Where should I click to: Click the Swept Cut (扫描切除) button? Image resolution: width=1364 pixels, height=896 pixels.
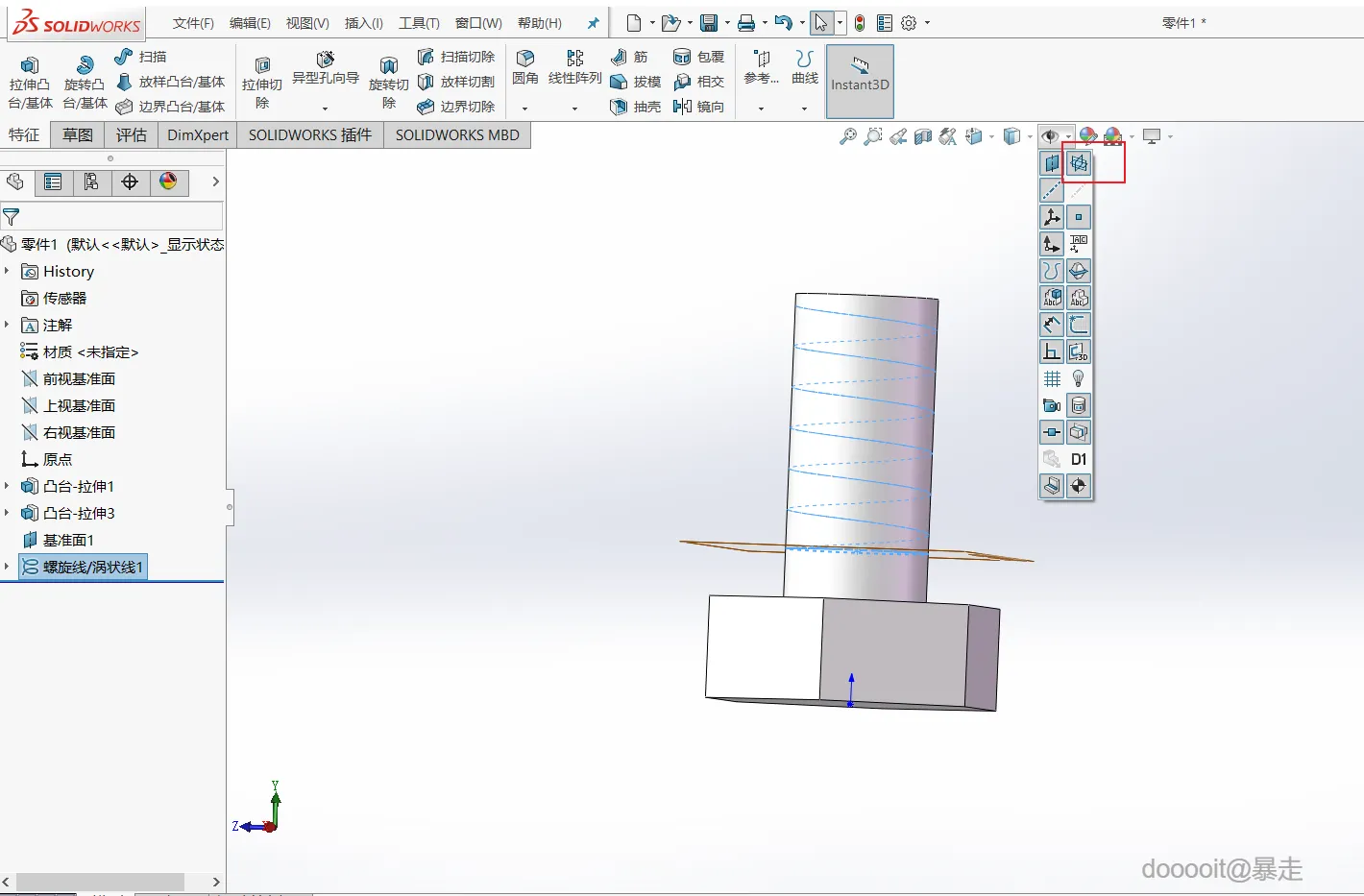pos(456,57)
